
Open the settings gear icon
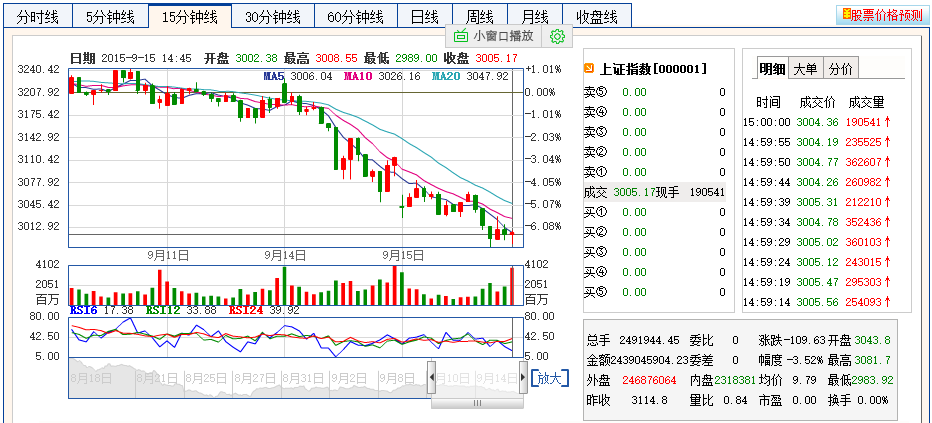(x=557, y=36)
